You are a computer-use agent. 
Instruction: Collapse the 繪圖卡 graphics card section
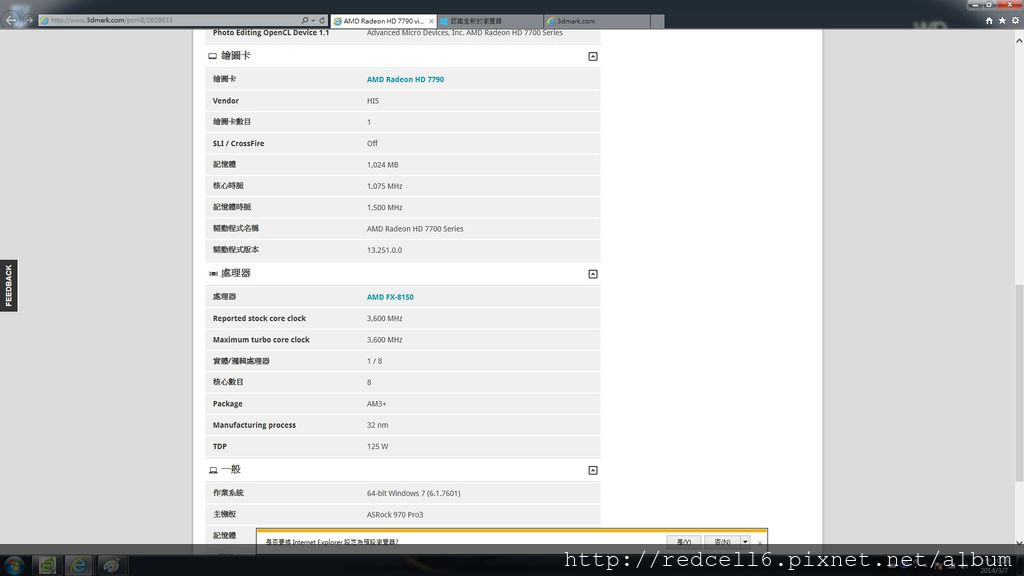(592, 56)
